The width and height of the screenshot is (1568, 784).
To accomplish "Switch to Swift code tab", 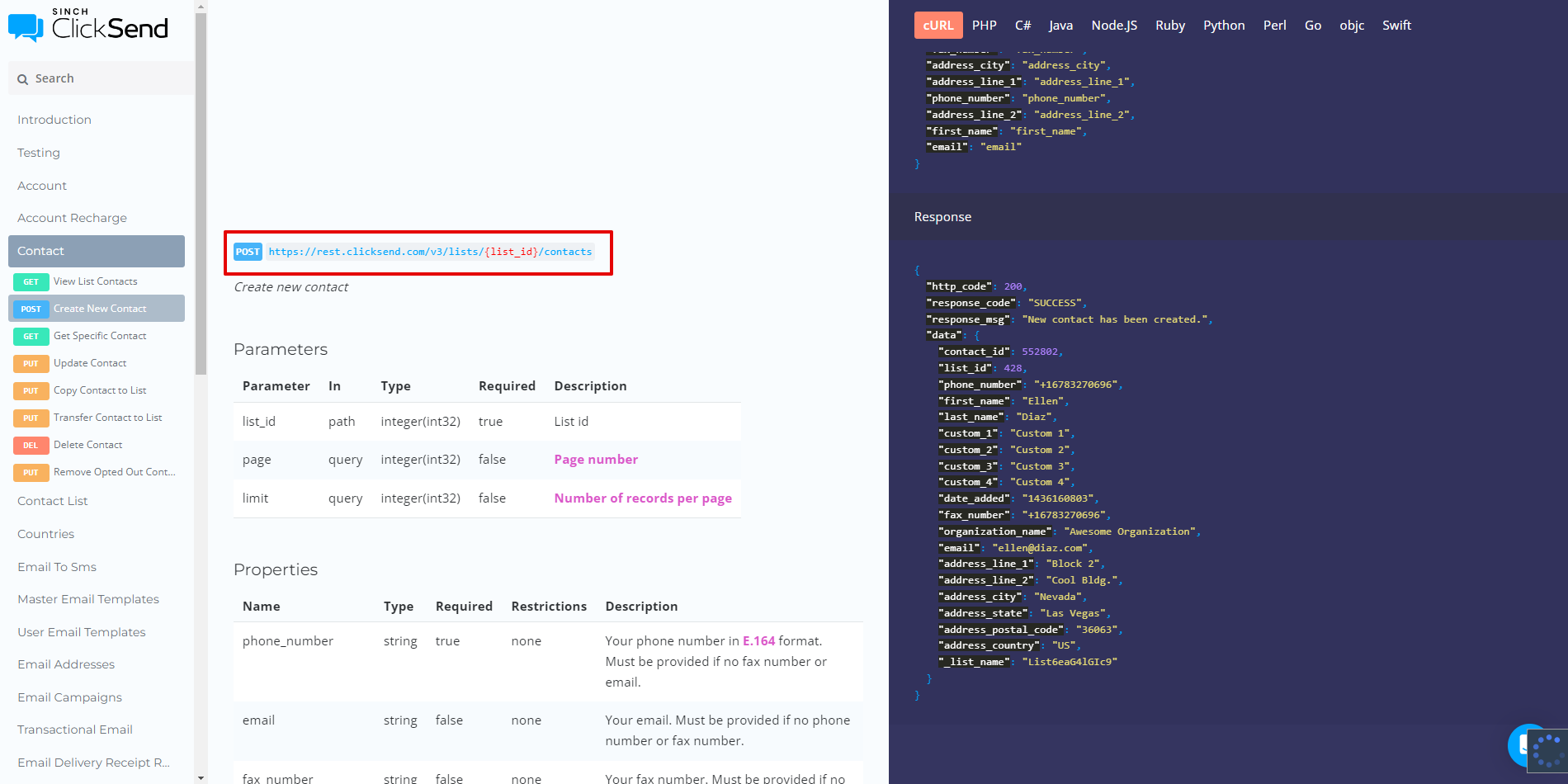I will point(1396,26).
